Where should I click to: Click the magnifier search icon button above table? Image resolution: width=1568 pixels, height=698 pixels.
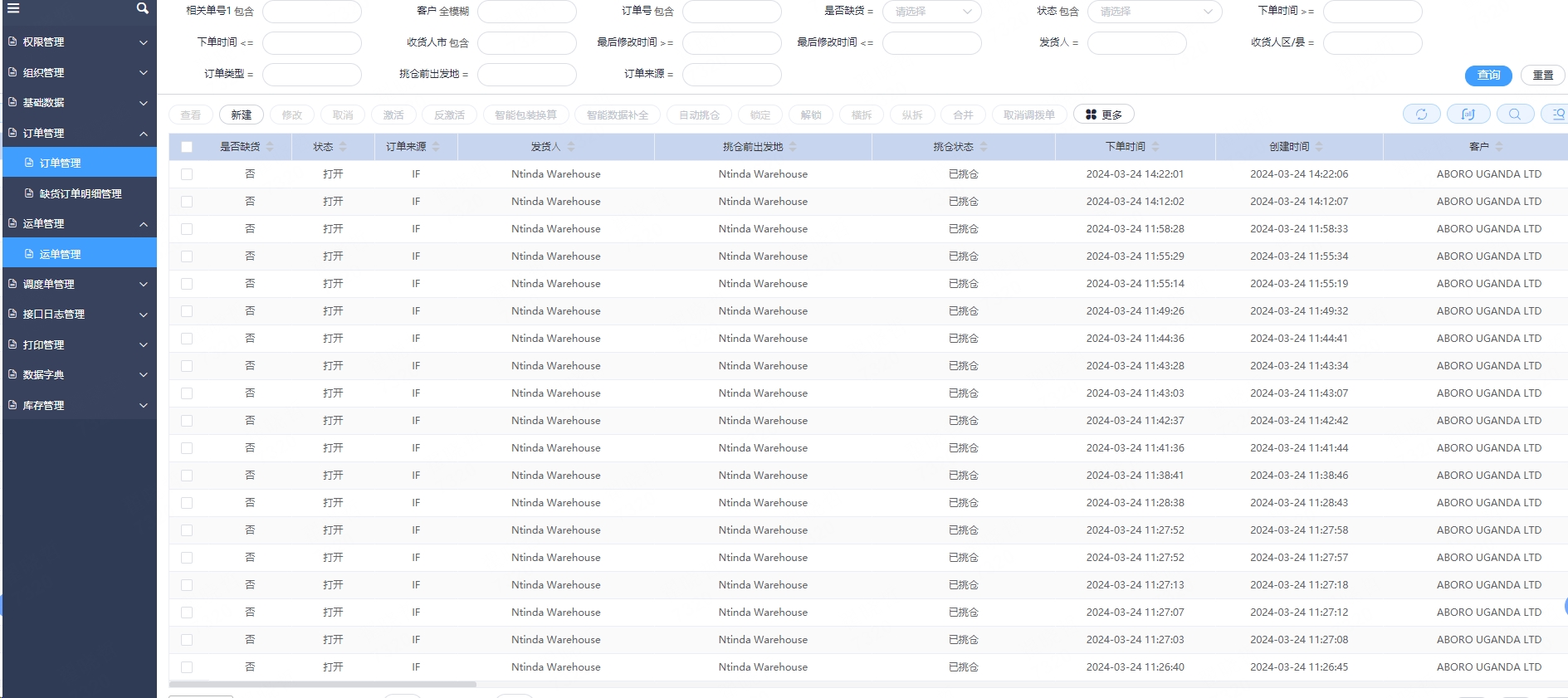tap(1515, 115)
